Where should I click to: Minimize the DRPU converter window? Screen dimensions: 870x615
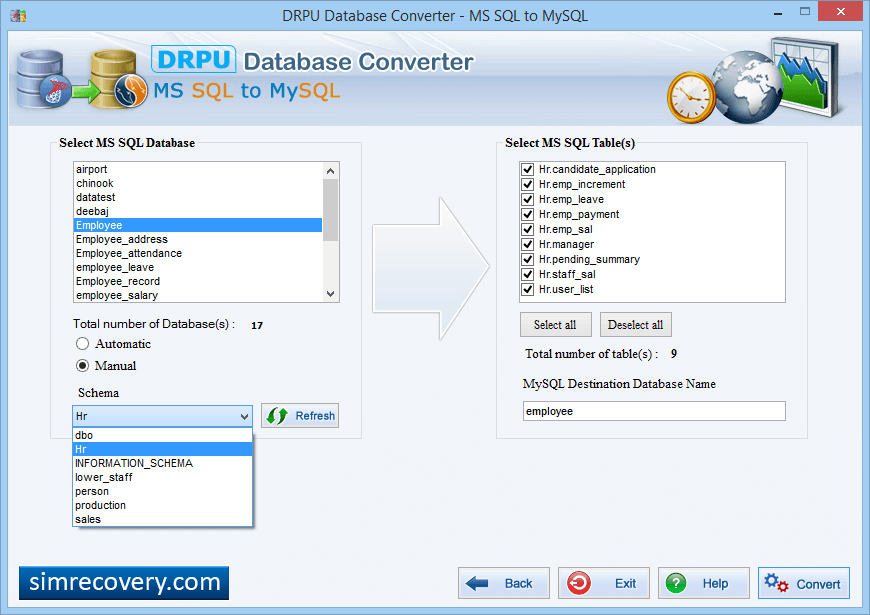coord(778,12)
